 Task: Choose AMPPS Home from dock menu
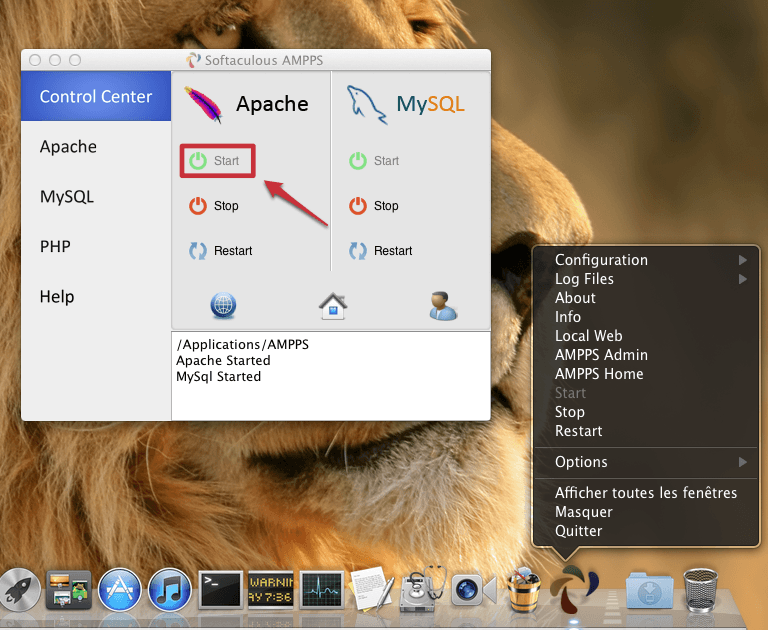tap(646, 374)
